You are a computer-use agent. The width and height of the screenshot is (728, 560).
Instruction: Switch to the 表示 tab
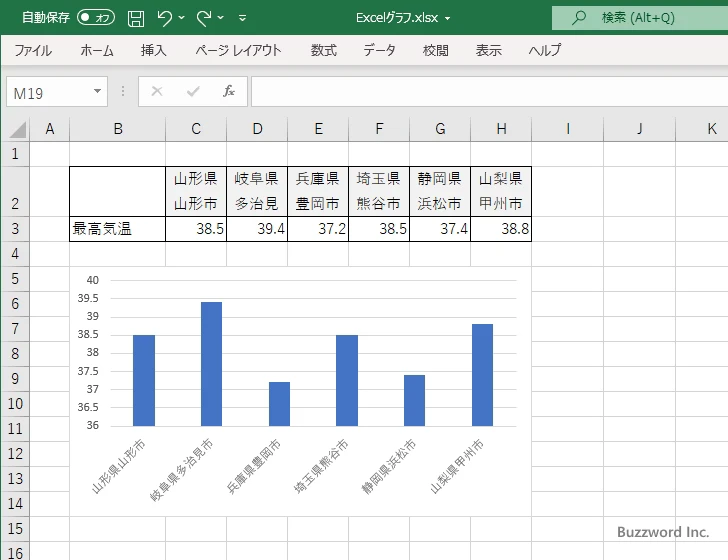click(x=488, y=50)
